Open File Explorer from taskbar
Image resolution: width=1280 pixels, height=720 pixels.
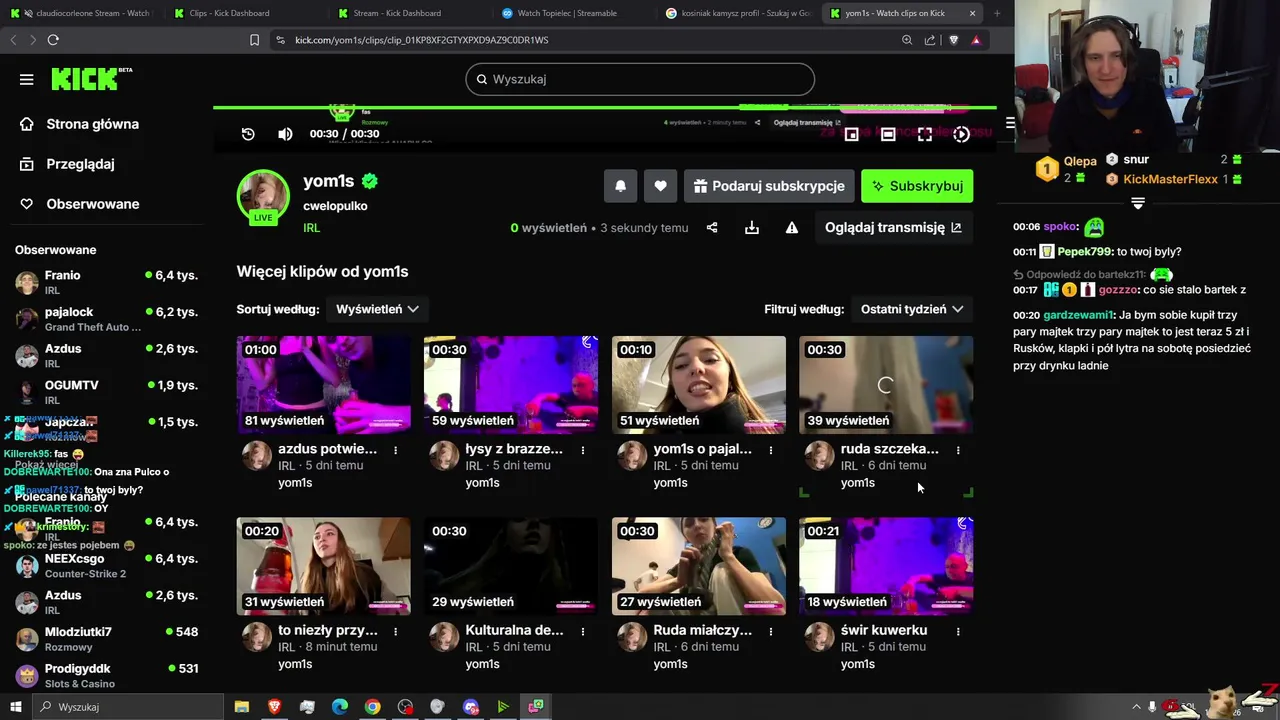click(x=242, y=707)
